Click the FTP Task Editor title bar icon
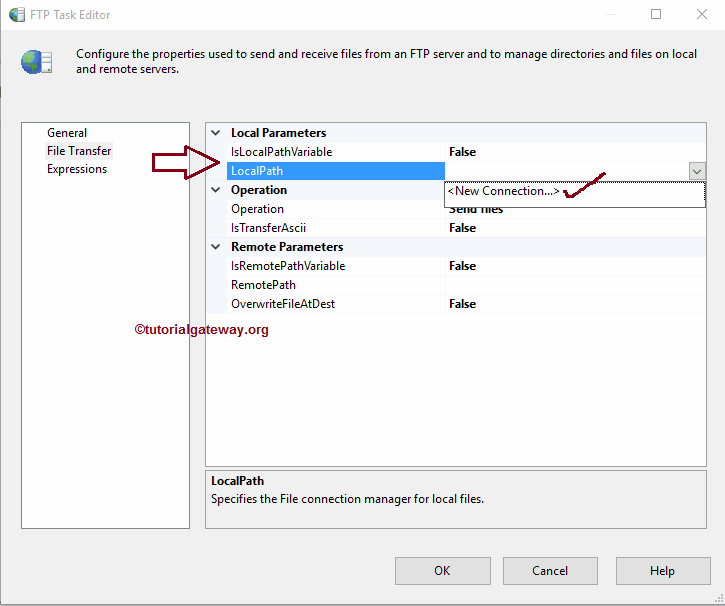Viewport: 725px width, 606px height. (17, 15)
